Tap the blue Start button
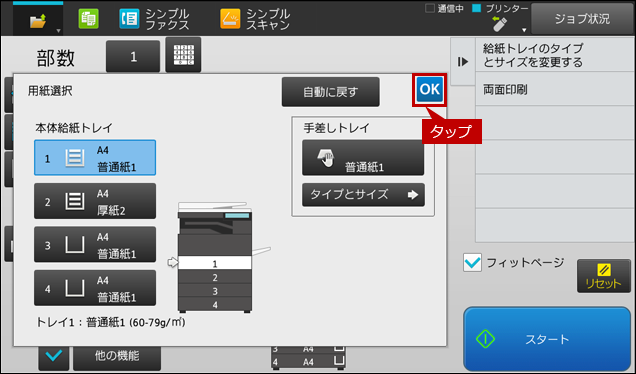Screen dimensions: 636x374 (547, 339)
